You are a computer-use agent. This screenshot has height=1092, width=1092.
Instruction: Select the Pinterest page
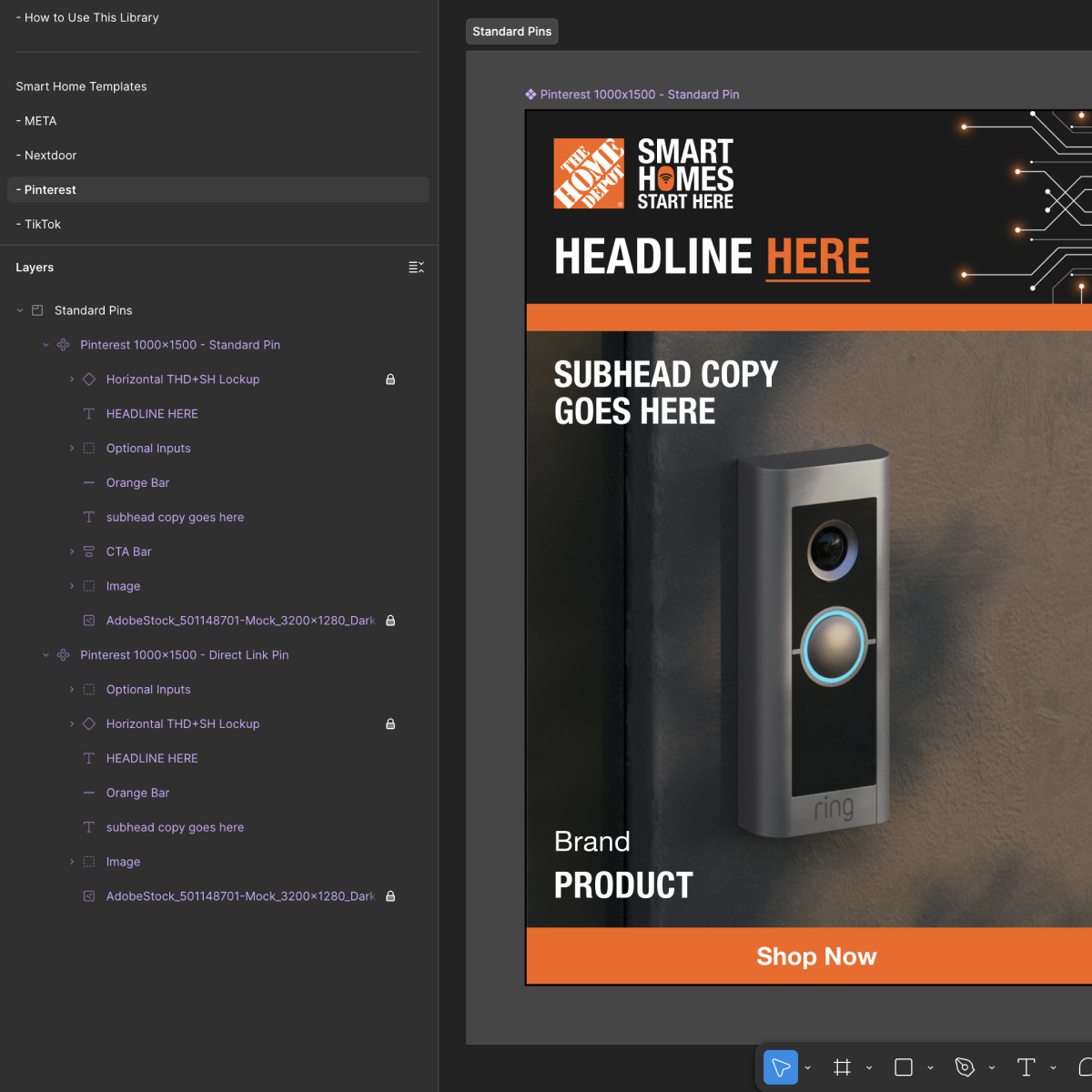click(218, 189)
